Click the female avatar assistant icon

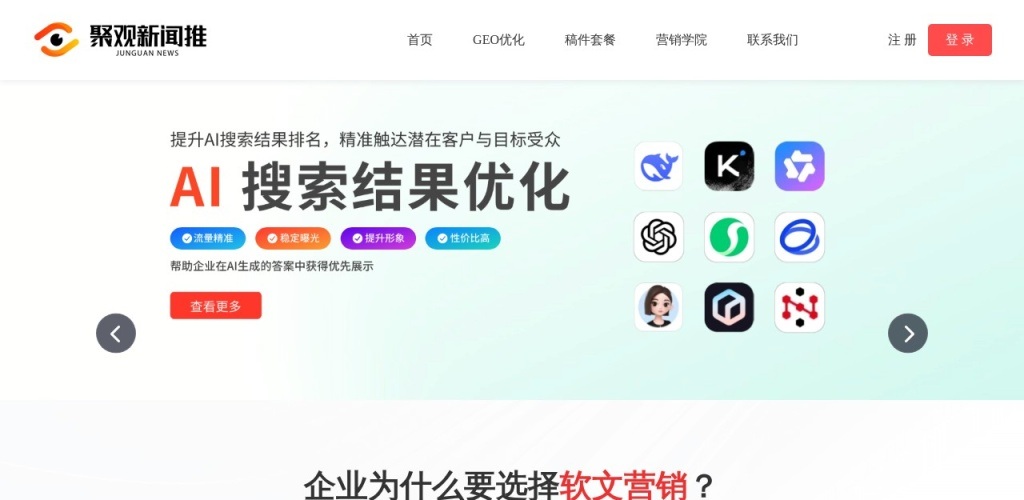pyautogui.click(x=658, y=307)
